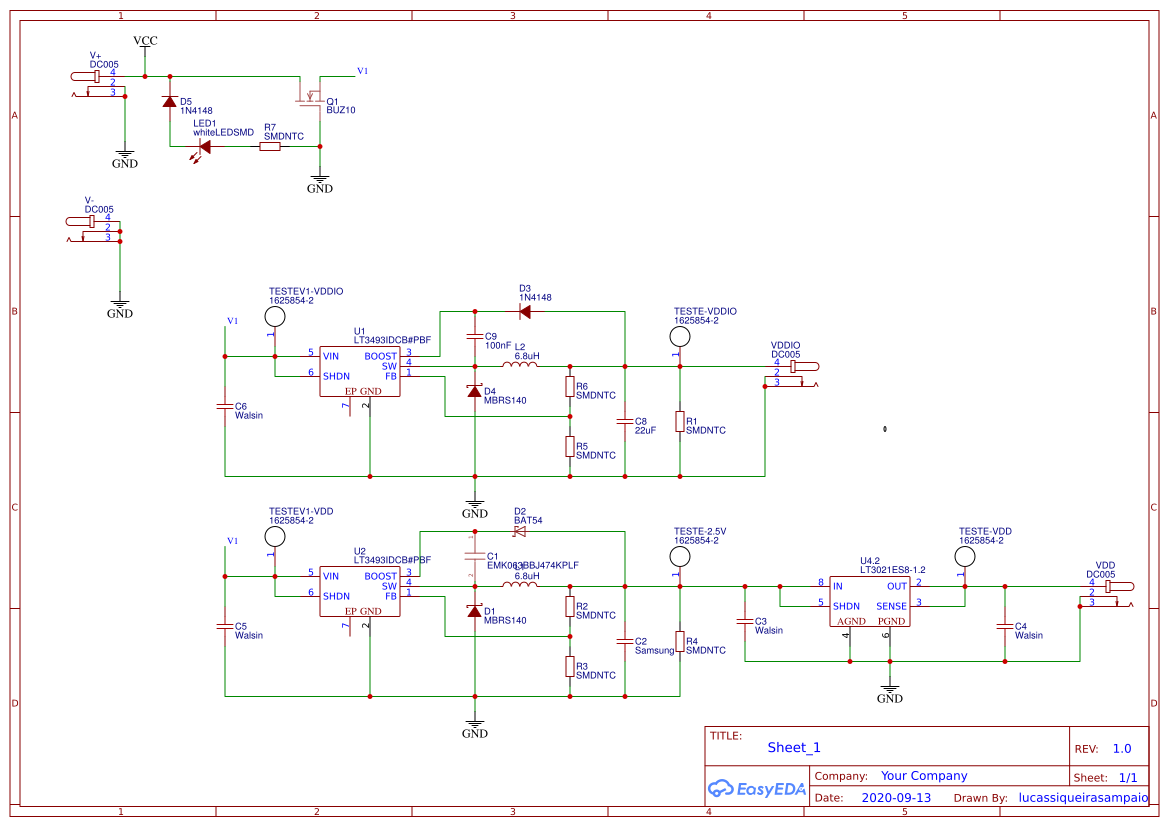Select the R7 SMDNTC resistor symbol
The height and width of the screenshot is (827, 1169).
click(268, 146)
